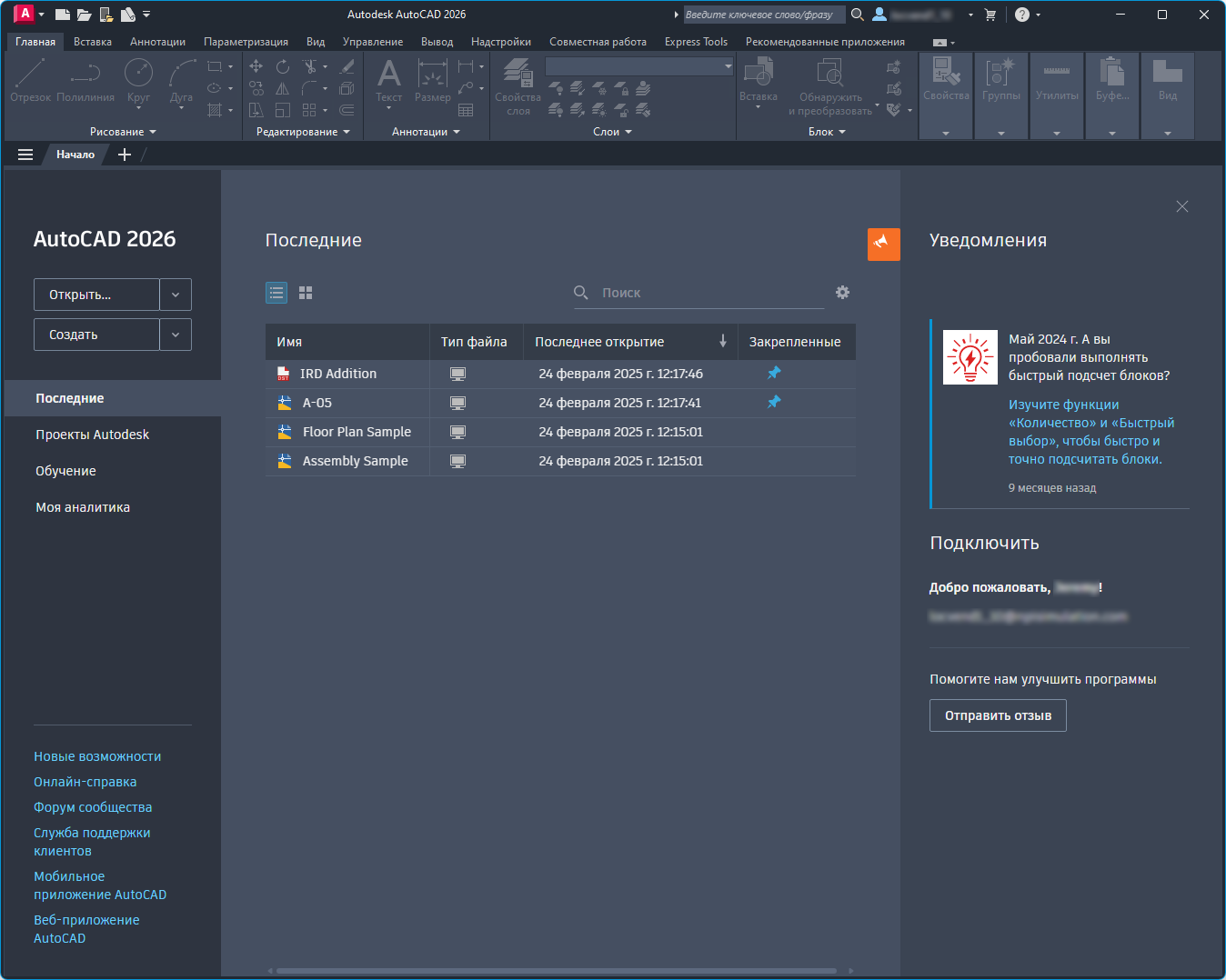Select the Assembly Sample file name
This screenshot has width=1226, height=980.
(x=356, y=461)
